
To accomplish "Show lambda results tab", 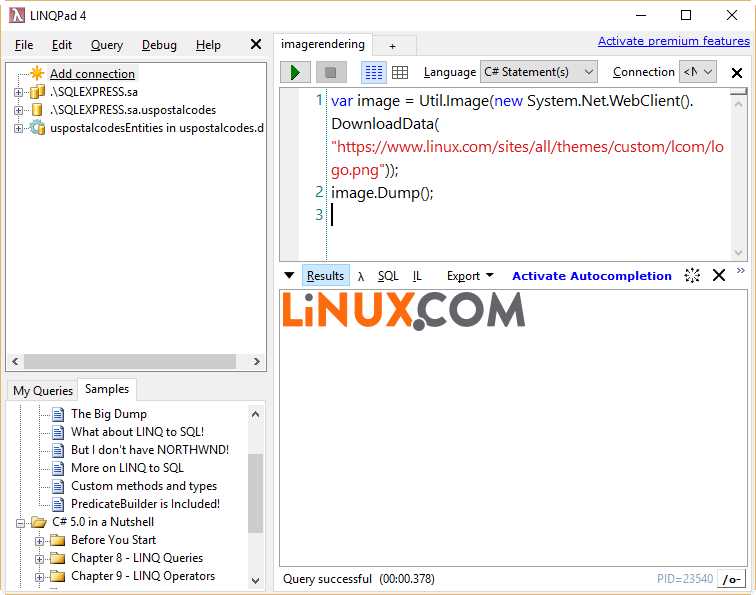I will click(x=361, y=276).
